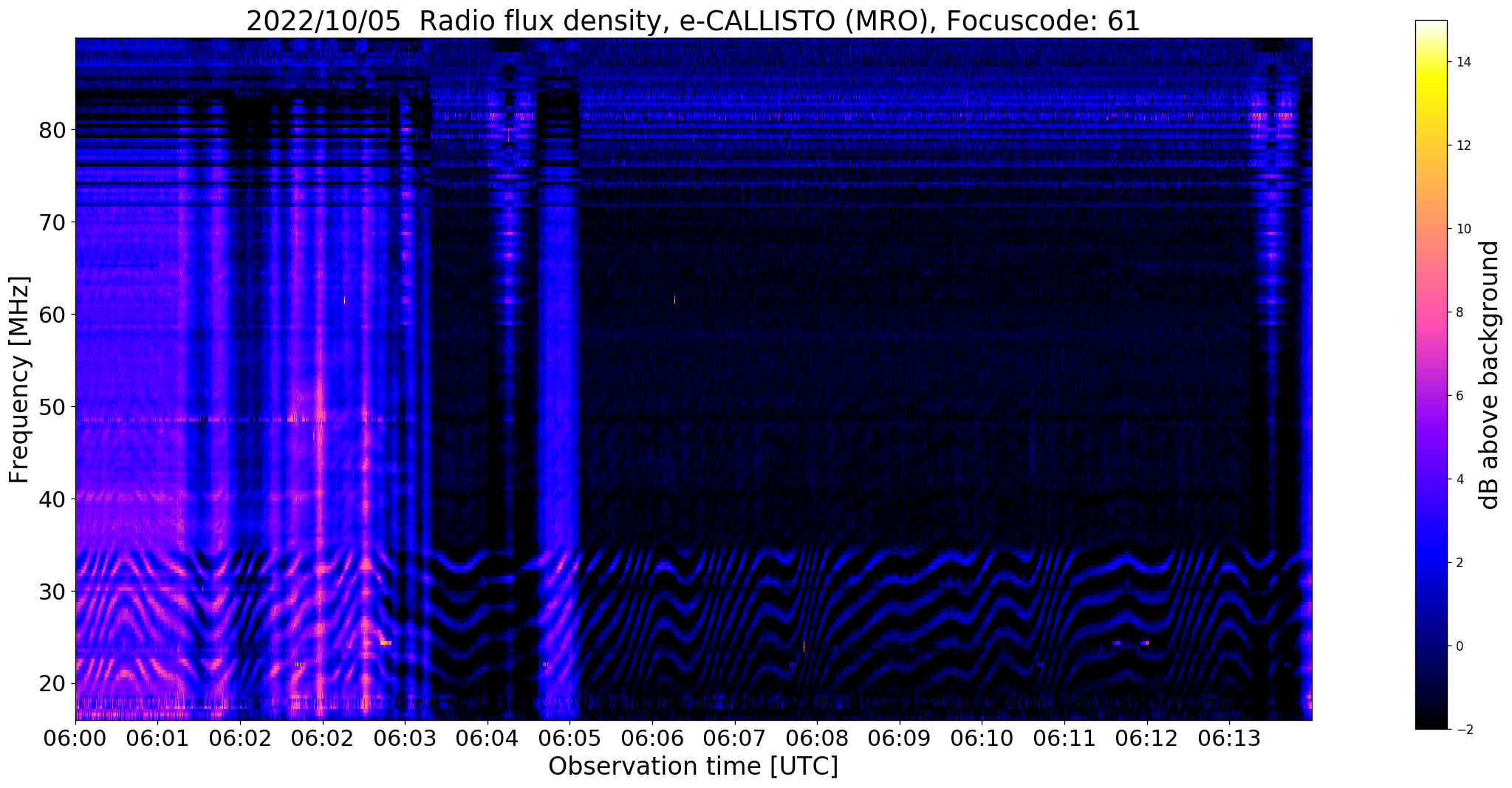Click the 06:12 time tick label

pos(1147,737)
